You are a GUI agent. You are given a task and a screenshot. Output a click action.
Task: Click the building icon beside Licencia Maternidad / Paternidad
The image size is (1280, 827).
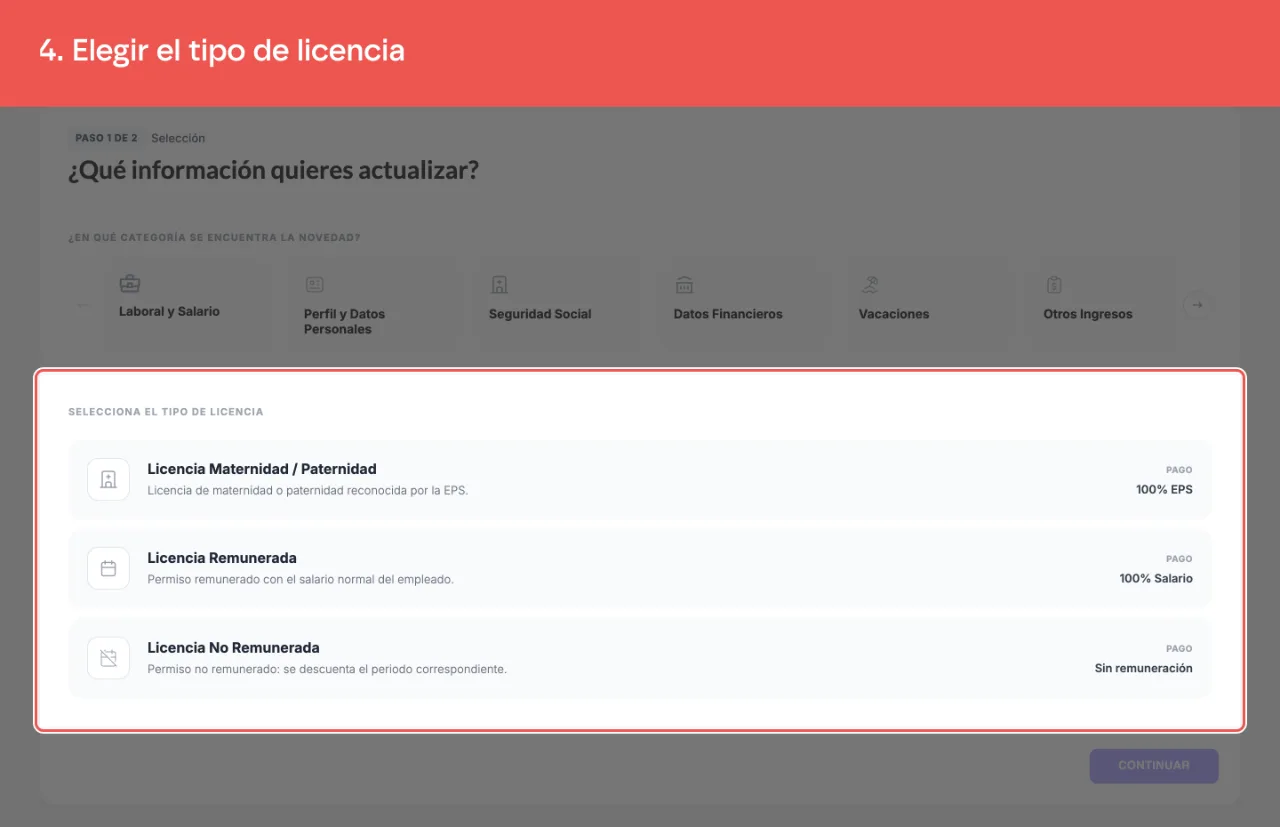pos(108,479)
